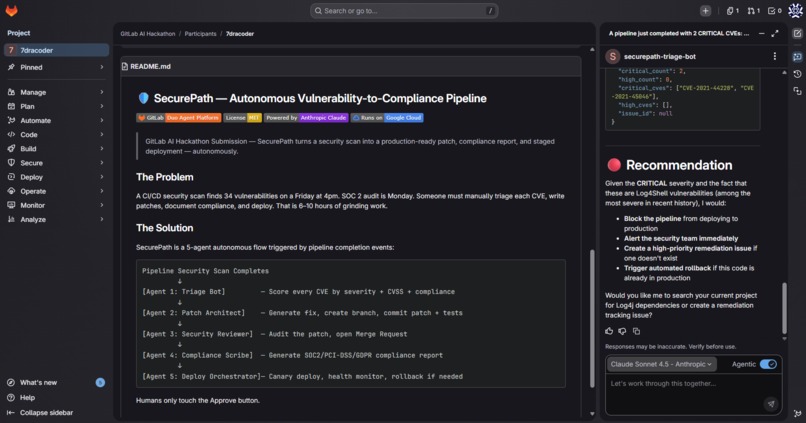Screen dimensions: 806x423
Task: Click the Duo Agent Platform badge
Action: click(179, 118)
